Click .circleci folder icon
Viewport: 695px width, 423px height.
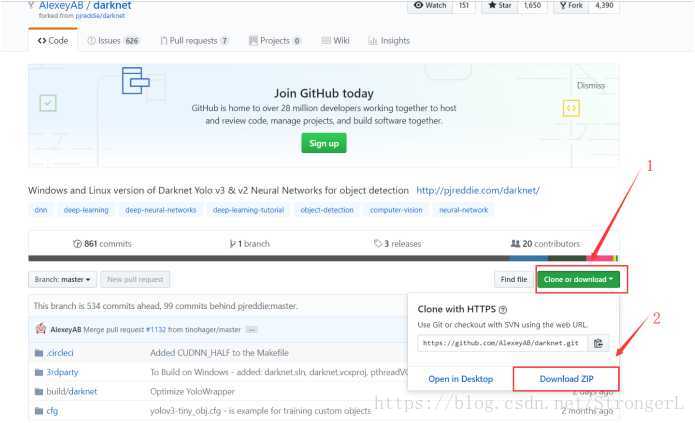coord(39,353)
